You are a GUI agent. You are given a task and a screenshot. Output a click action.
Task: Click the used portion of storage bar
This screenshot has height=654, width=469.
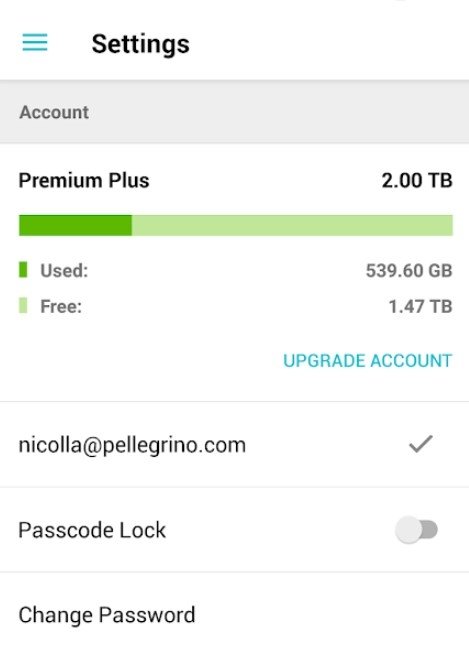[76, 225]
